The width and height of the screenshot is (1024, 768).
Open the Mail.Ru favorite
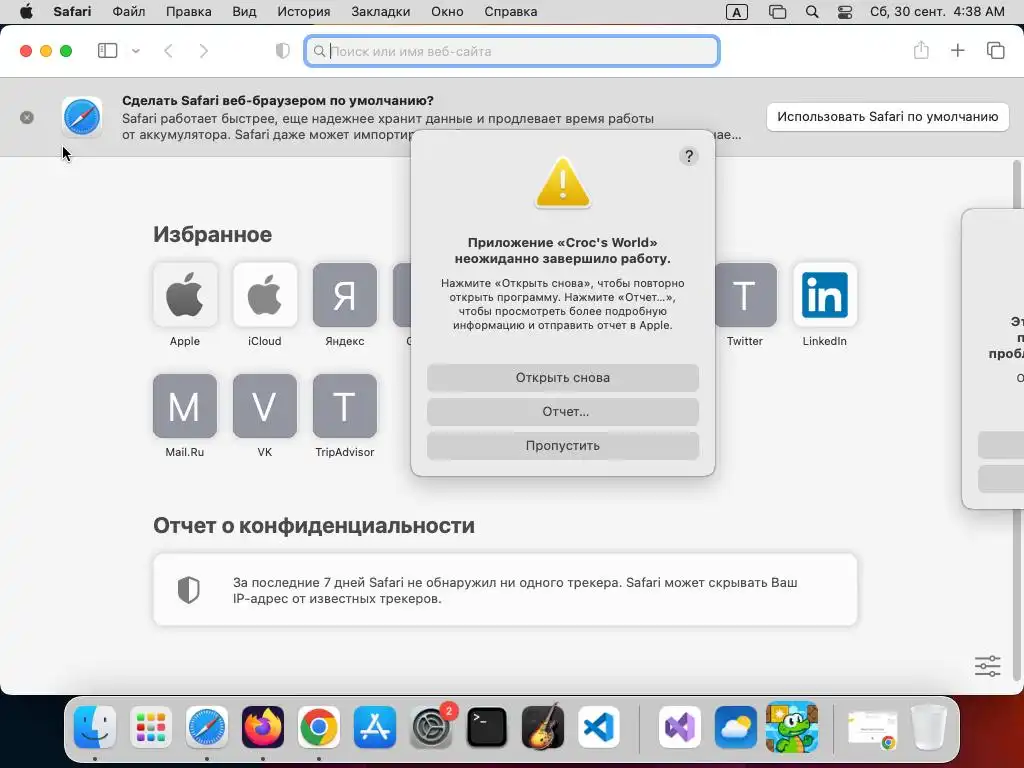point(185,406)
